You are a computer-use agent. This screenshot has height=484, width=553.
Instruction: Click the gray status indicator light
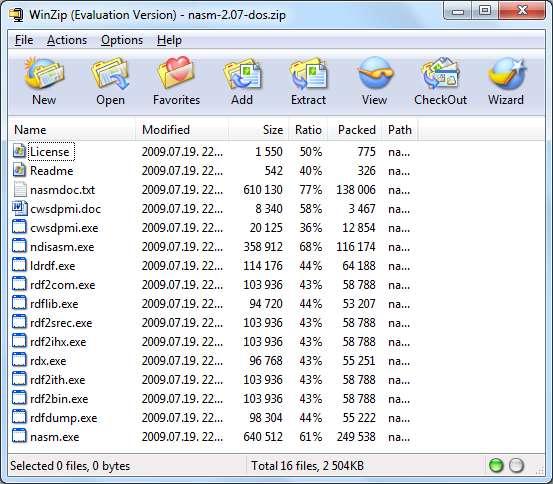tap(516, 465)
